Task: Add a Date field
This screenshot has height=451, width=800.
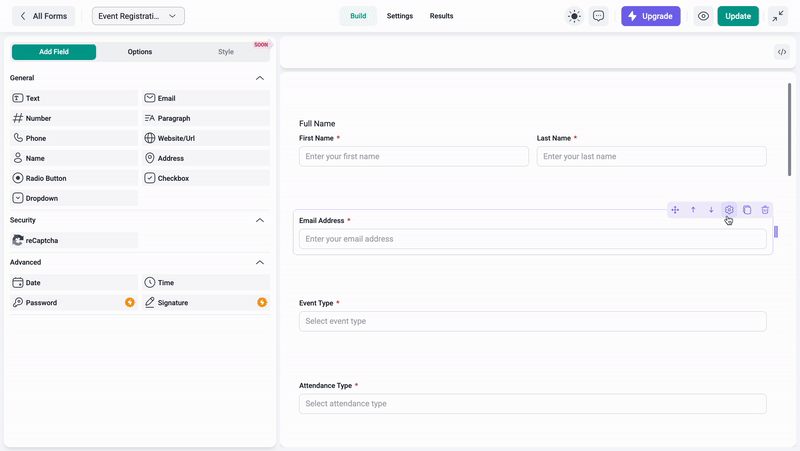Action: coord(74,282)
